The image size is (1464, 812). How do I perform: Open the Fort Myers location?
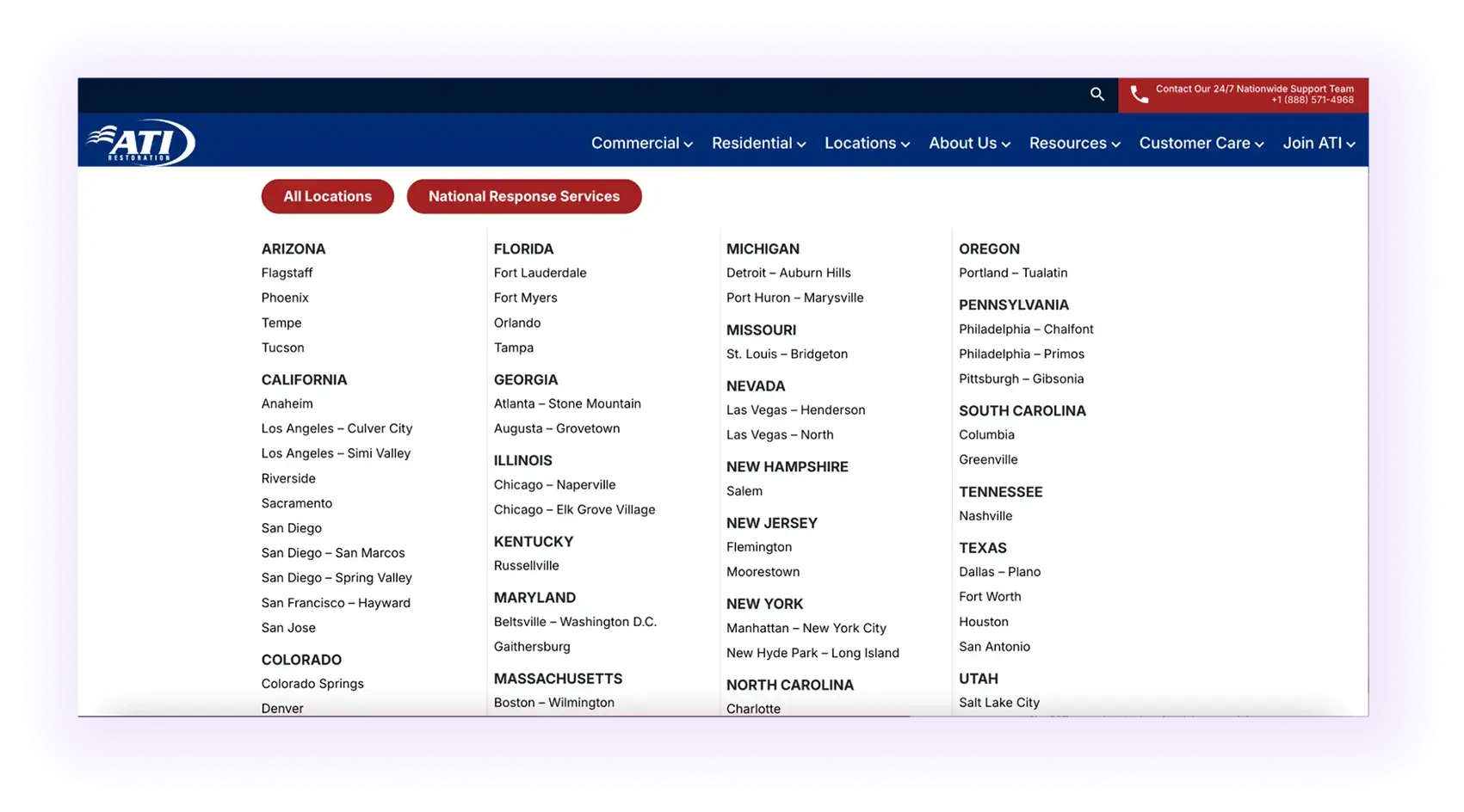pyautogui.click(x=525, y=298)
